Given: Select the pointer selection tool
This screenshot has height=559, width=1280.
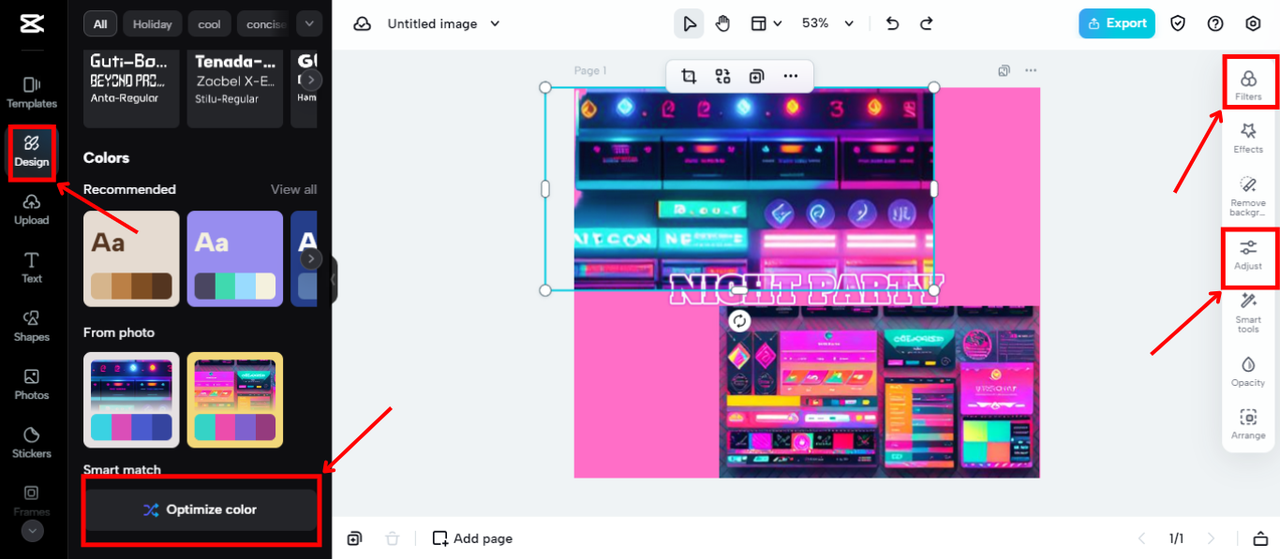Looking at the screenshot, I should click(x=689, y=24).
